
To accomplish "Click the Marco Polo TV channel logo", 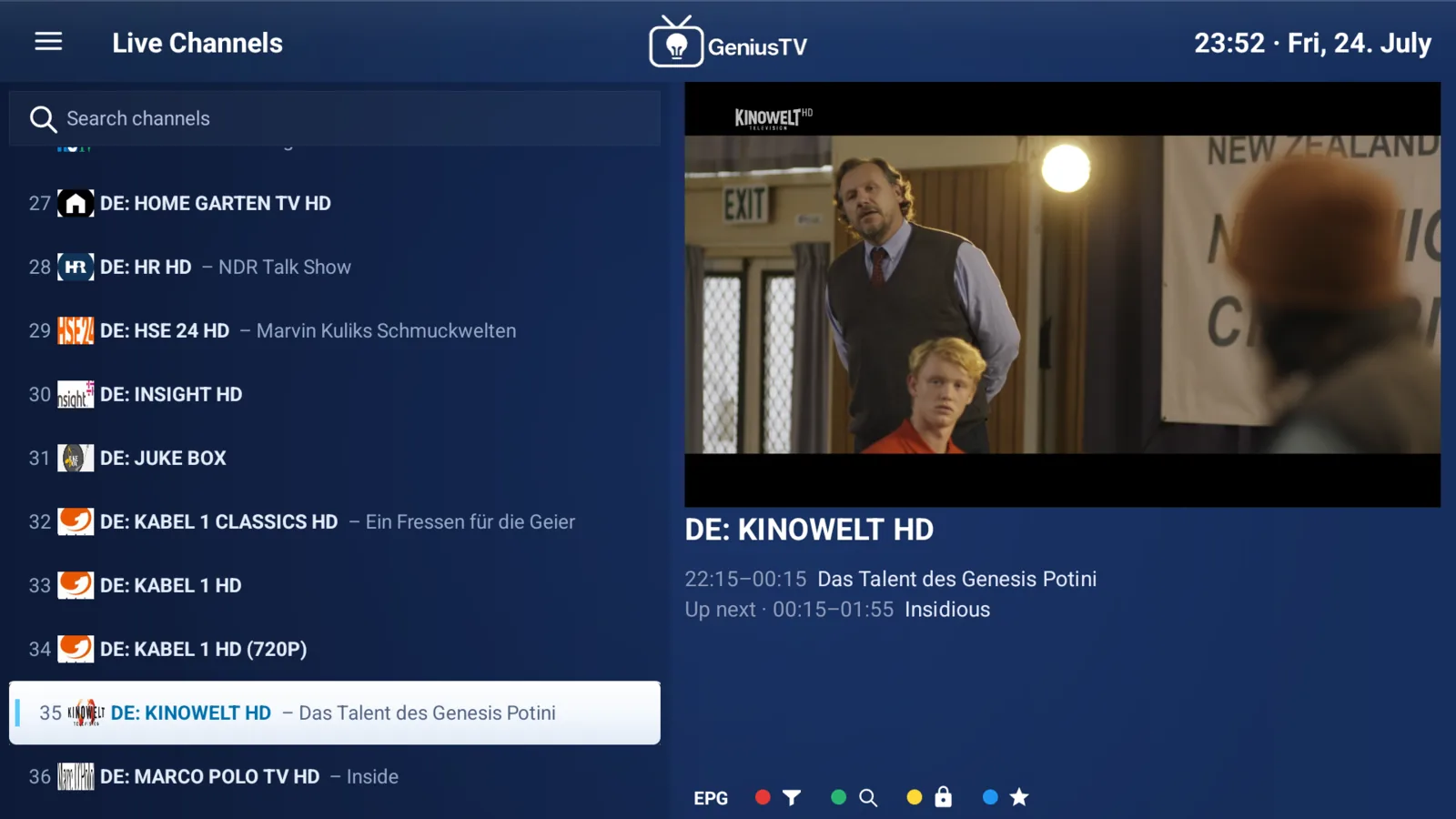I will [76, 776].
